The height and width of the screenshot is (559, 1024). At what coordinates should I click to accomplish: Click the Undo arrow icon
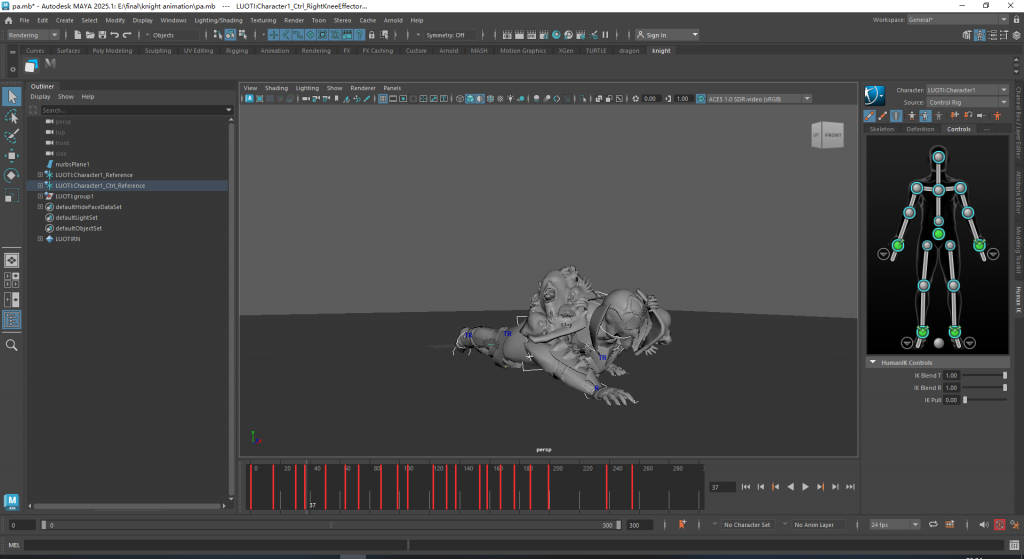point(113,35)
